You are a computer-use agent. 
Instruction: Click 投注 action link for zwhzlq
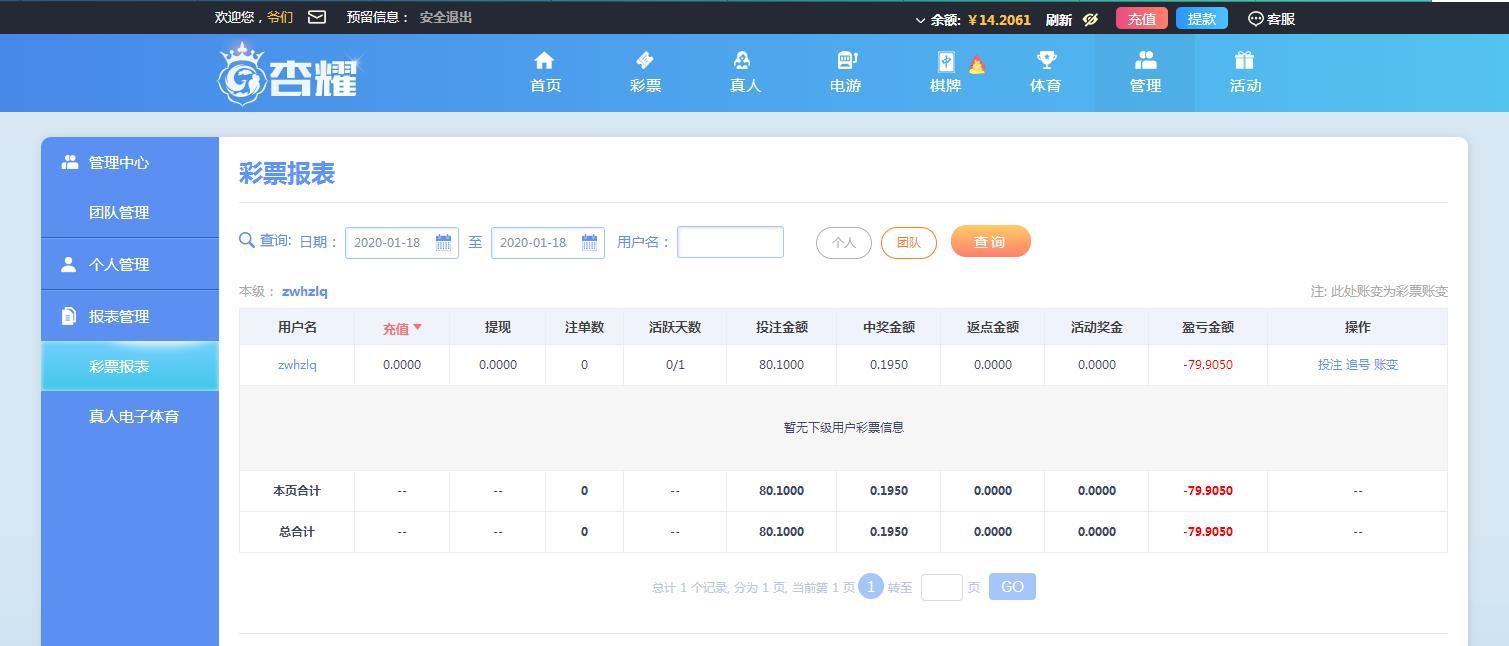point(1330,365)
